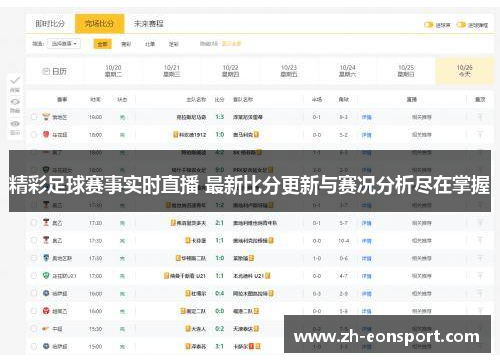Click league icon of the 2:1 match row
This screenshot has width=500, height=362.
pos(46,222)
